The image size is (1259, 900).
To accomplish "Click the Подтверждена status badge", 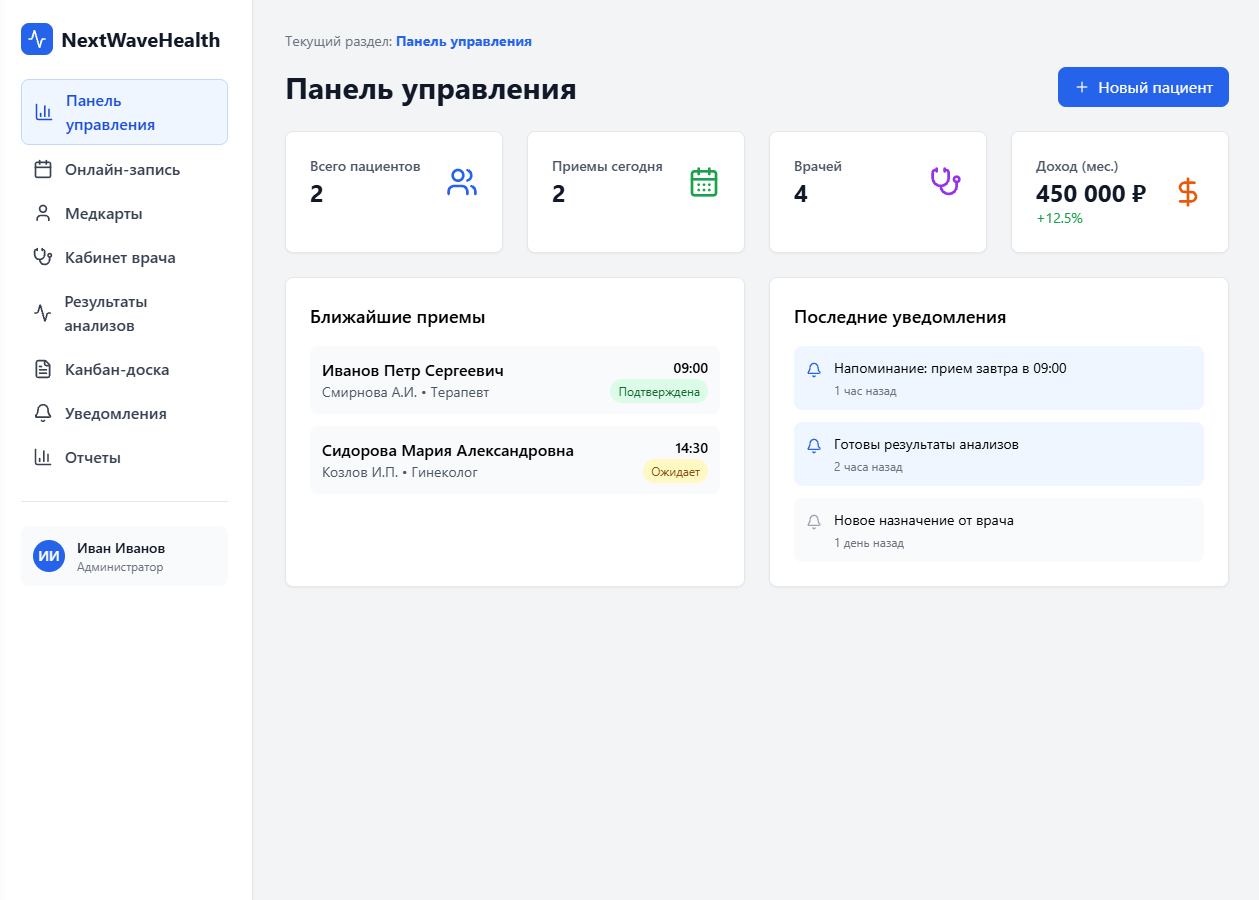I will pos(658,392).
